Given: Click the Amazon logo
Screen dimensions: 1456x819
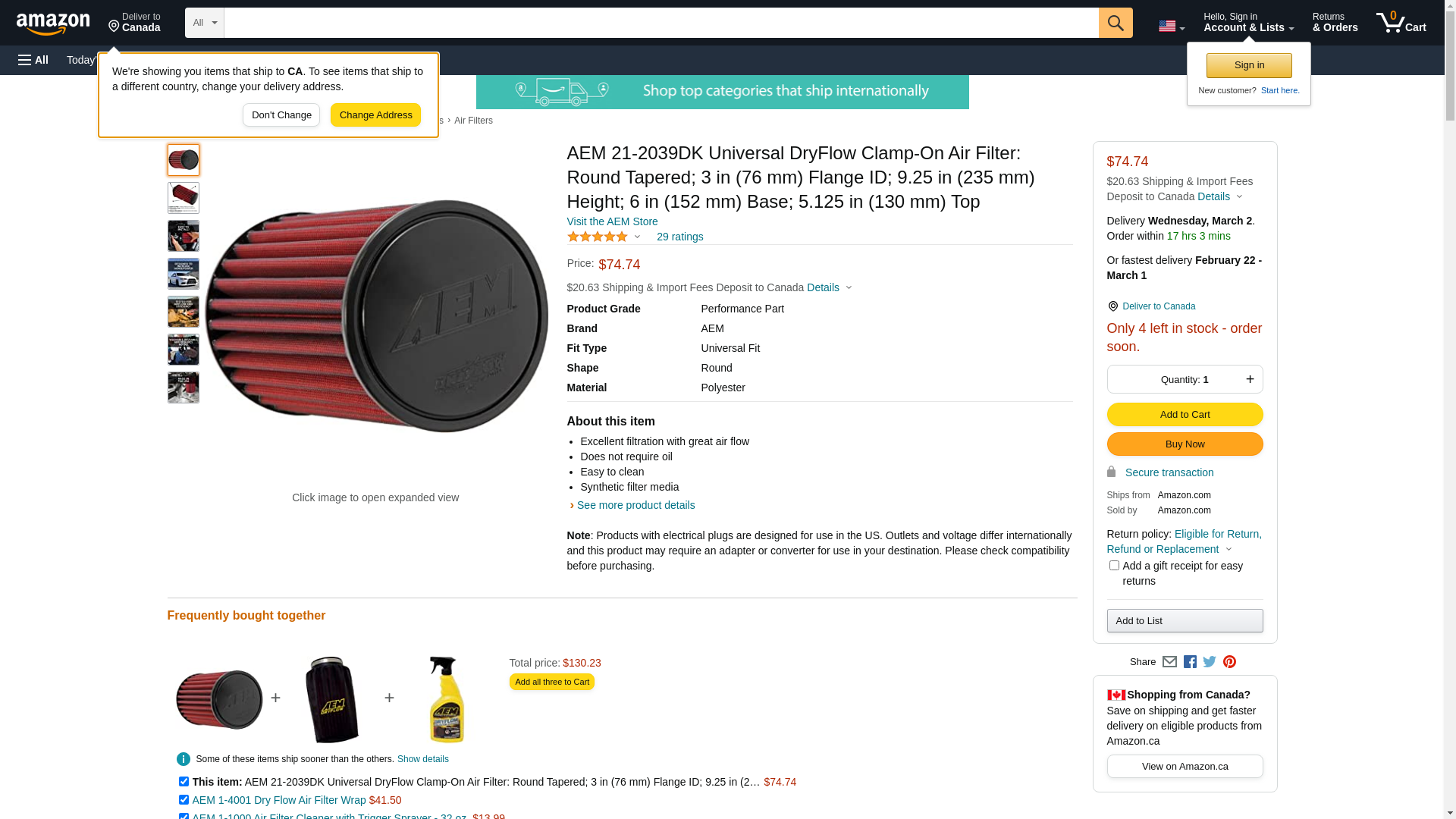Looking at the screenshot, I should (53, 24).
